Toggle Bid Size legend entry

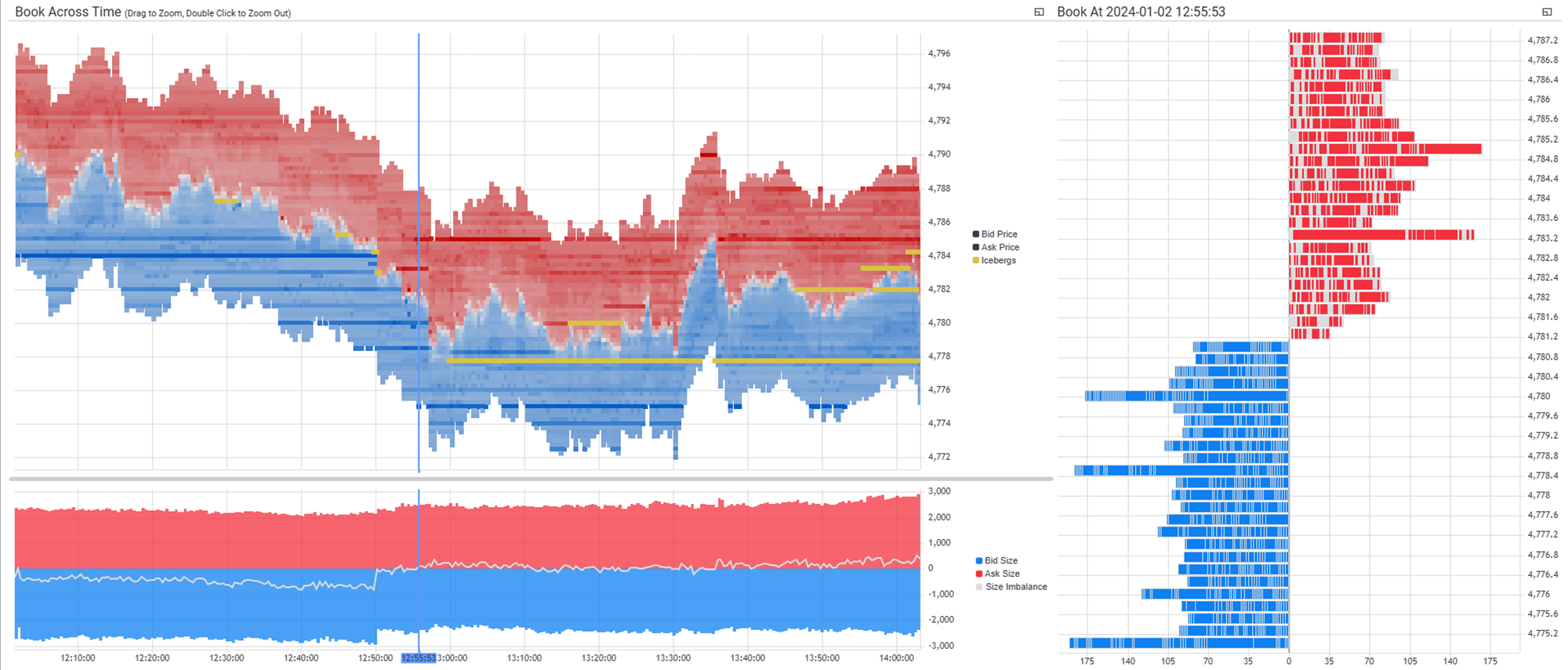coord(1000,561)
